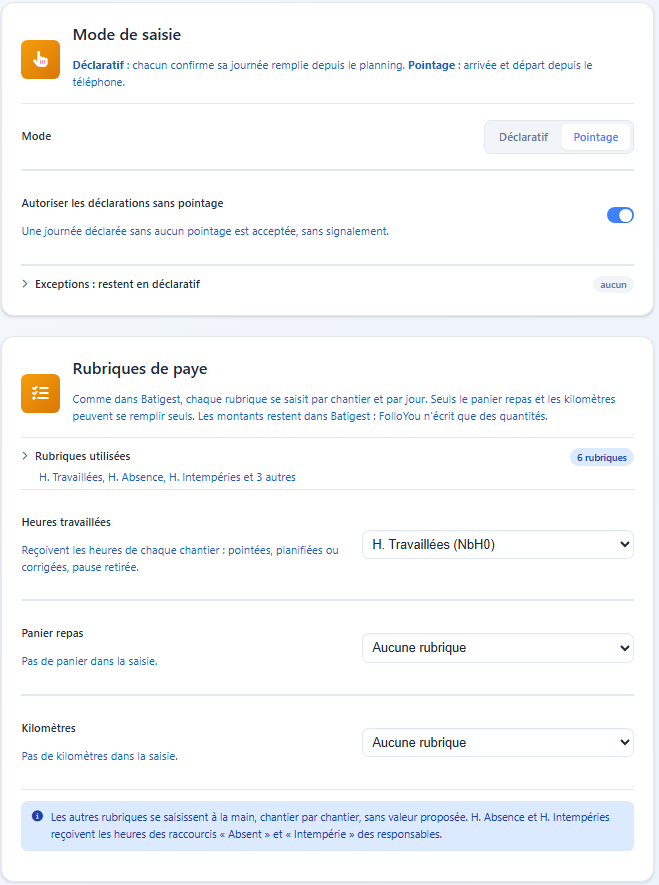
Task: Click the '6 rubriques' badge
Action: (601, 458)
